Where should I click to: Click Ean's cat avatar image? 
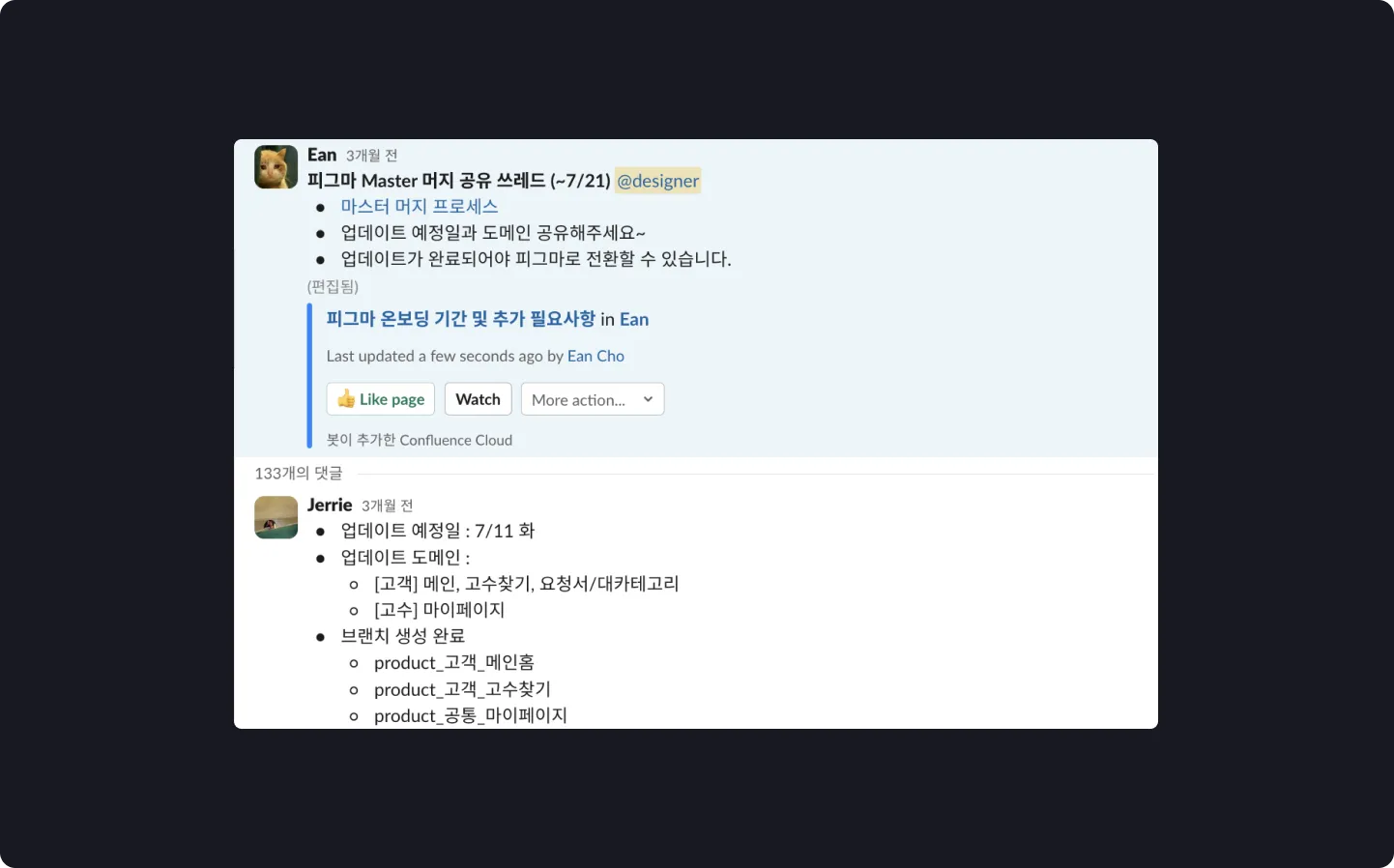tap(276, 167)
